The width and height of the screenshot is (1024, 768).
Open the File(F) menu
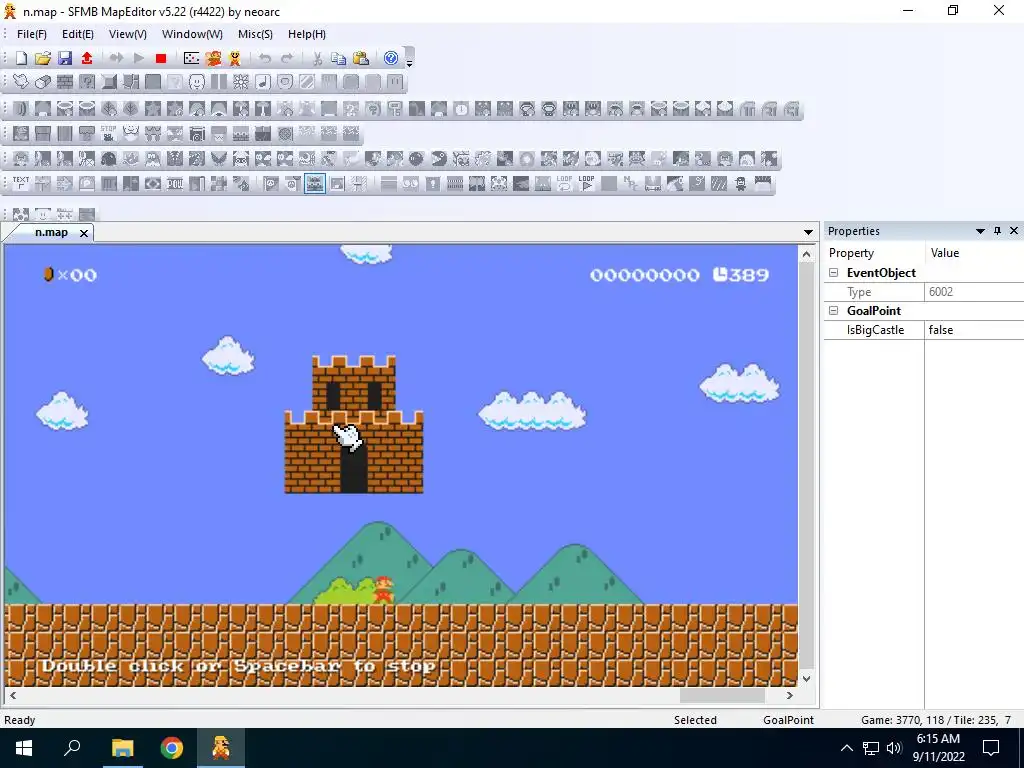pos(31,34)
